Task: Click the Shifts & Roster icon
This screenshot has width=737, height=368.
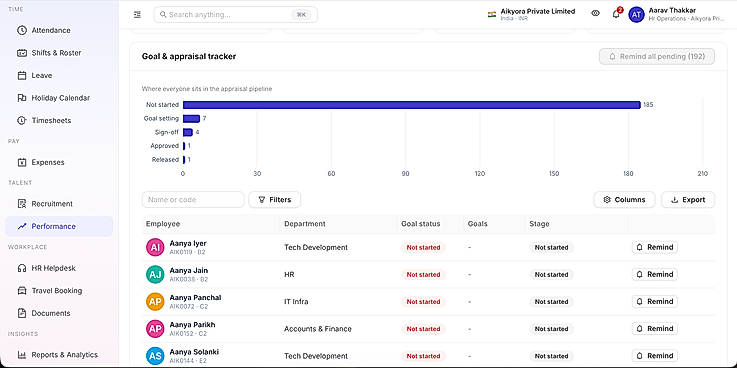Action: click(x=22, y=53)
